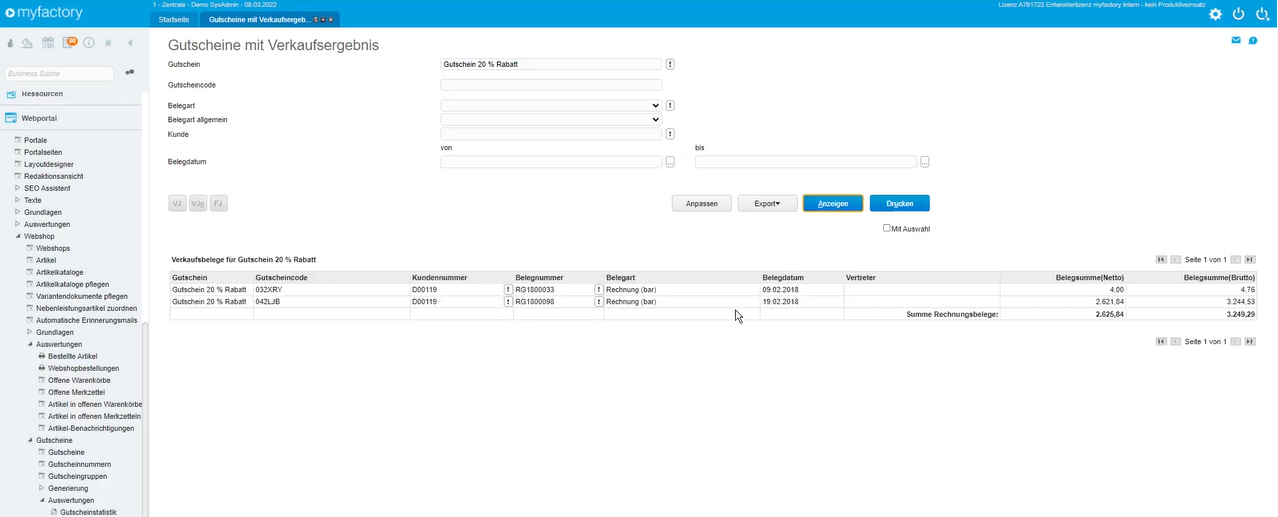Open the 'Belegart allgemein' dropdown
This screenshot has height=517, width=1278.
551,119
